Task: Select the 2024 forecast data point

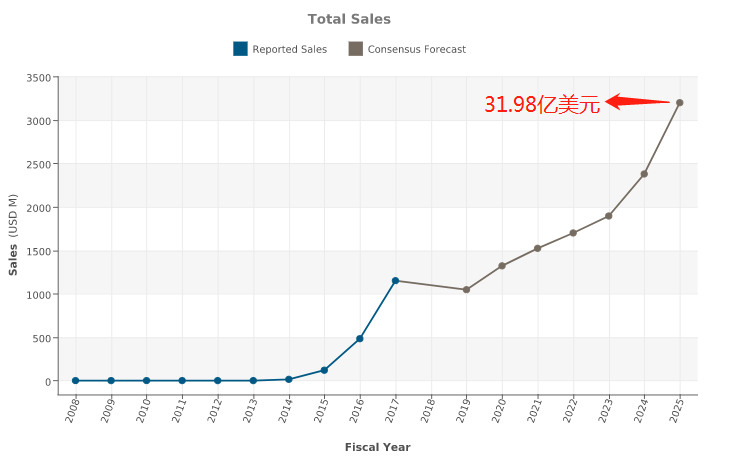Action: click(x=644, y=174)
